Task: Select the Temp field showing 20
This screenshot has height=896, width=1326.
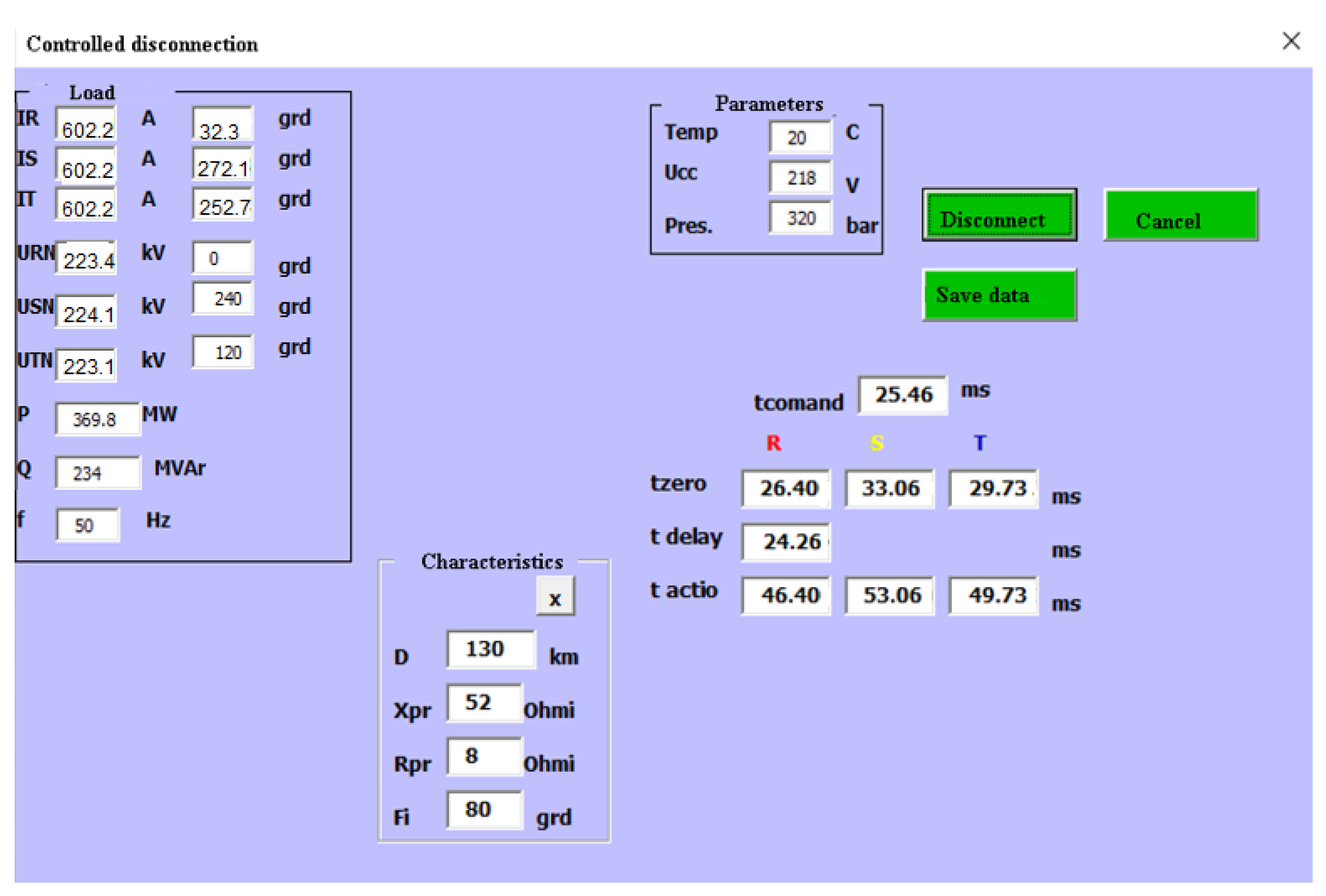Action: click(800, 138)
